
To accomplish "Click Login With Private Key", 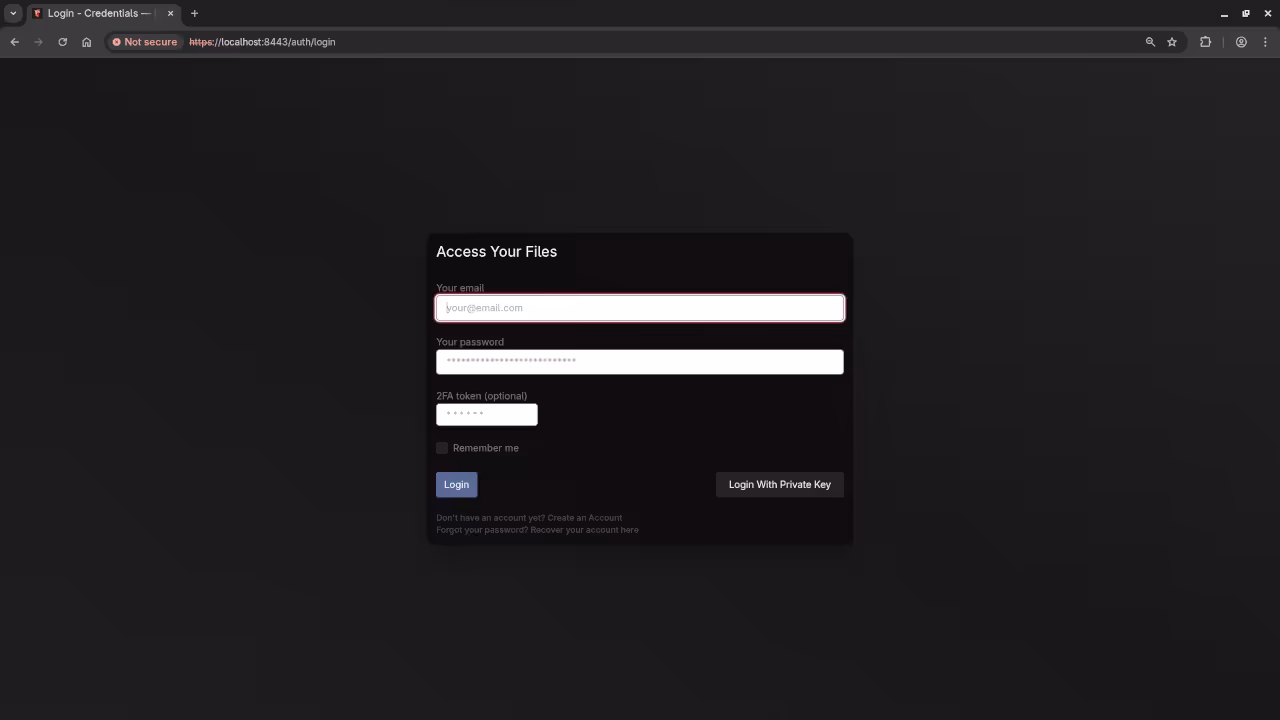I will [779, 484].
